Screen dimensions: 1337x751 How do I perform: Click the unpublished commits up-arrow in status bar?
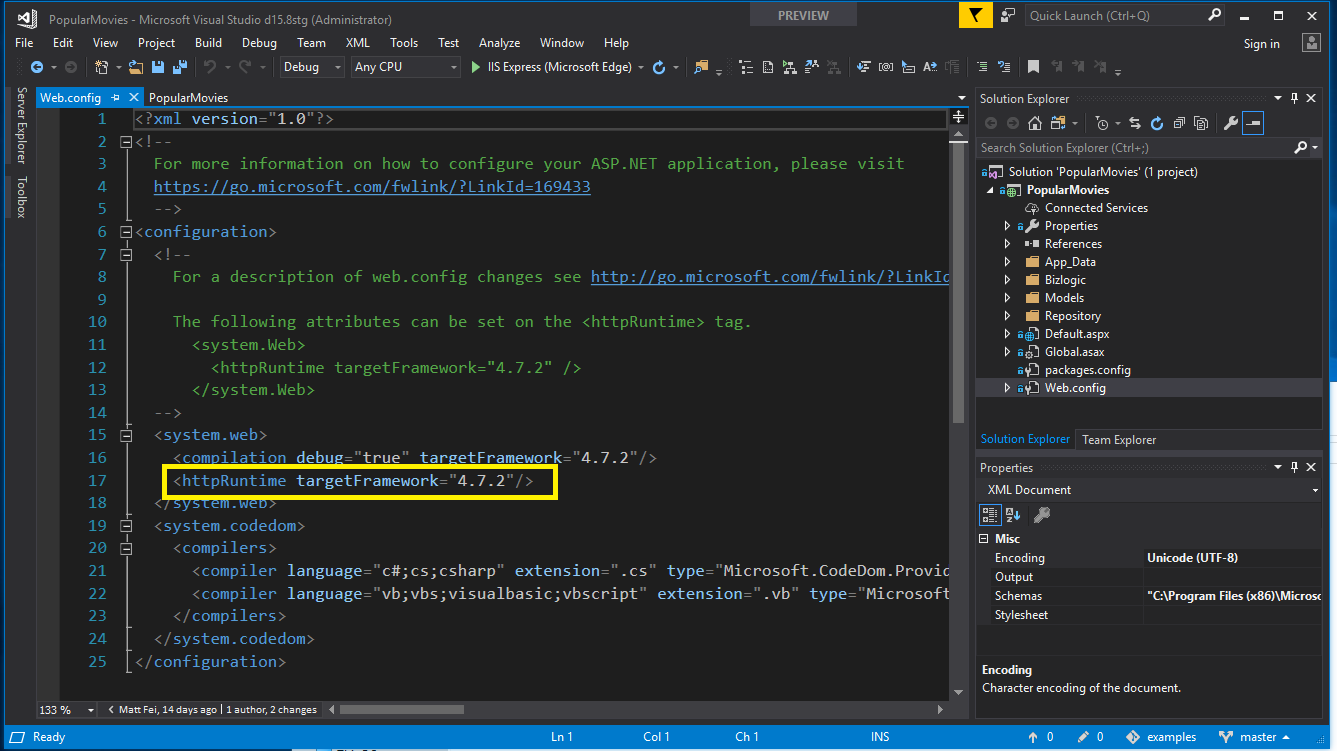tap(1035, 737)
